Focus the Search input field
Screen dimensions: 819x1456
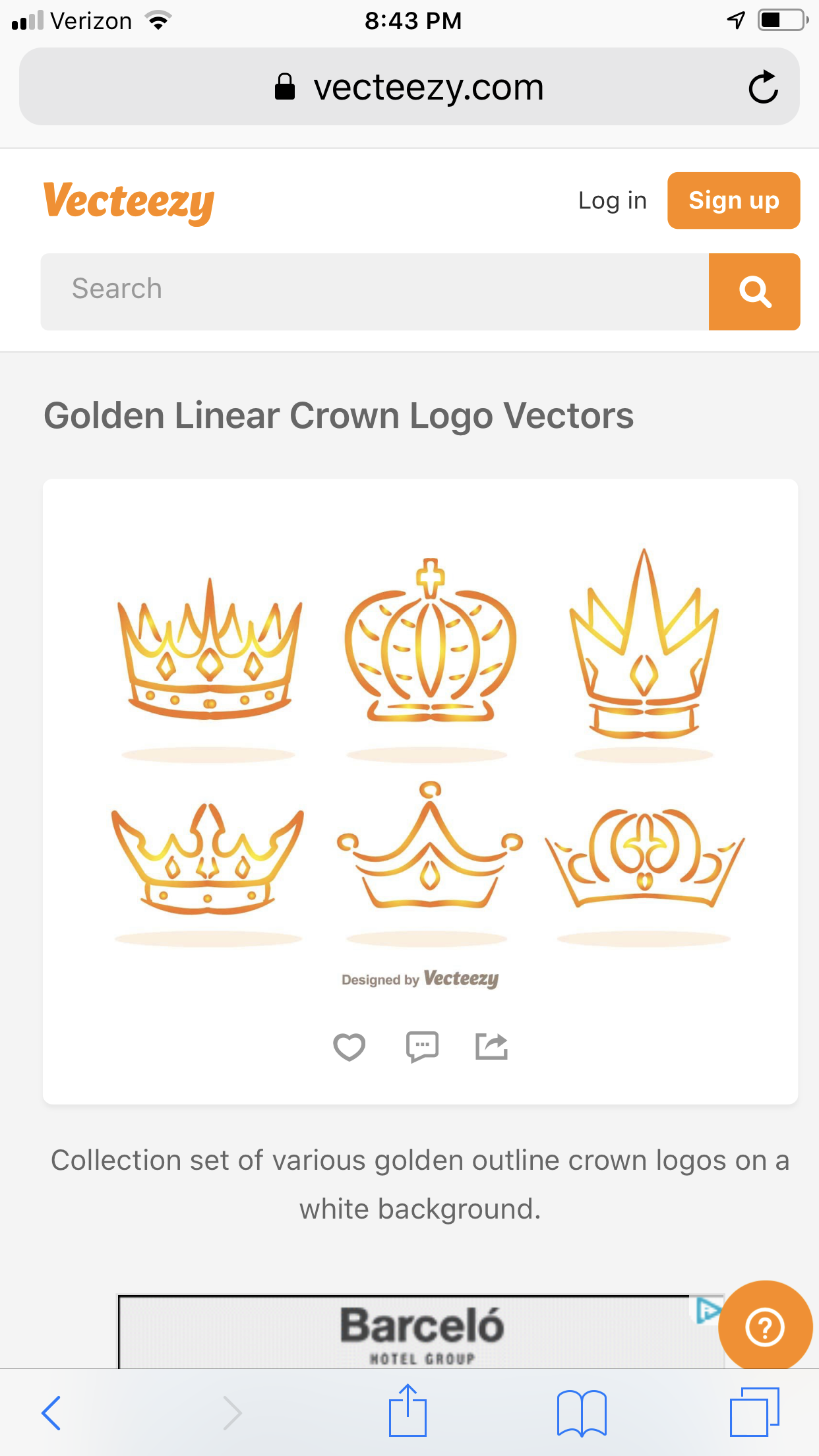point(375,291)
